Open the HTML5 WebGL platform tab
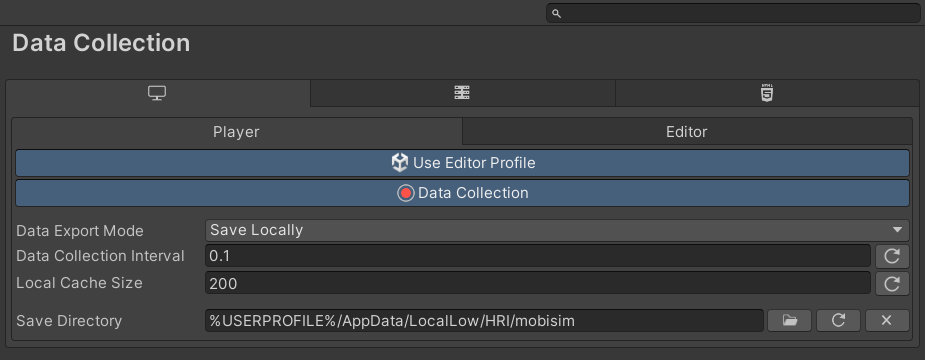925x360 pixels. [x=767, y=93]
